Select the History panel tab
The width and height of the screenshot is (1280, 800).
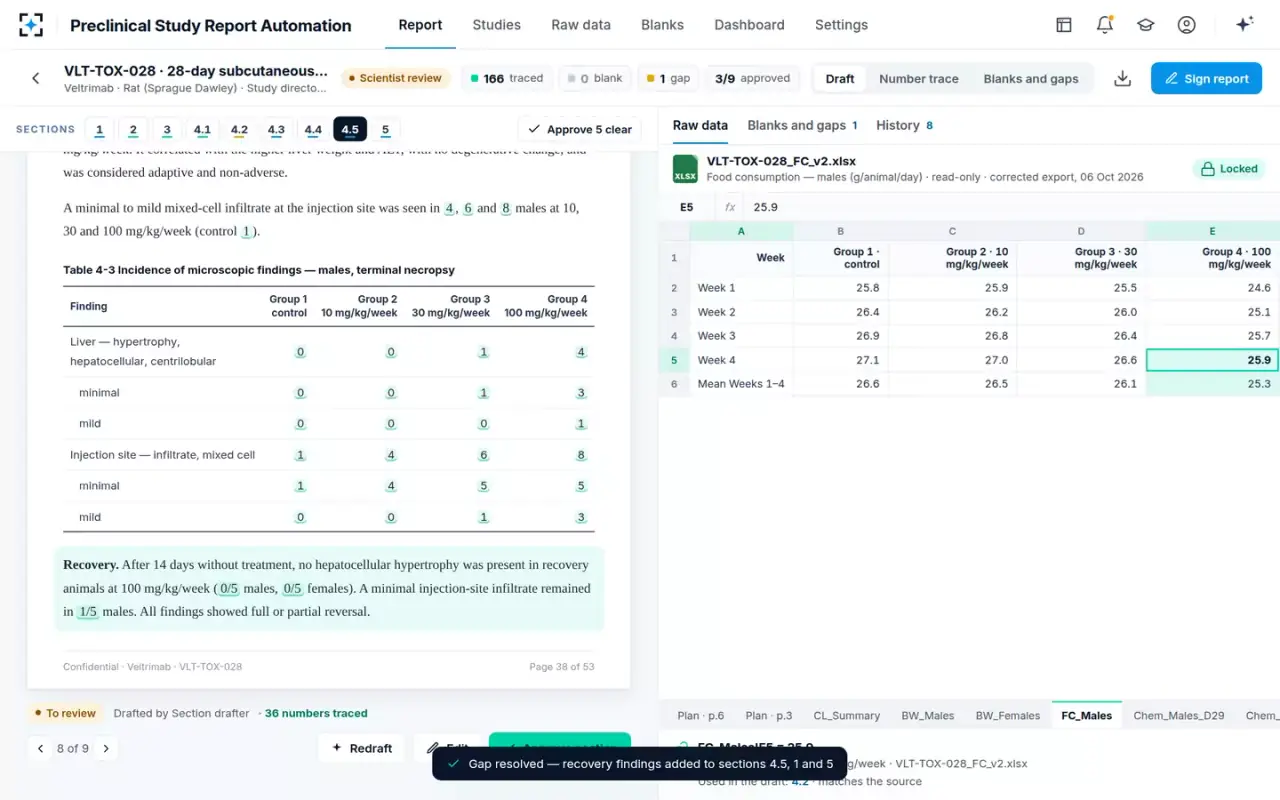tap(904, 125)
